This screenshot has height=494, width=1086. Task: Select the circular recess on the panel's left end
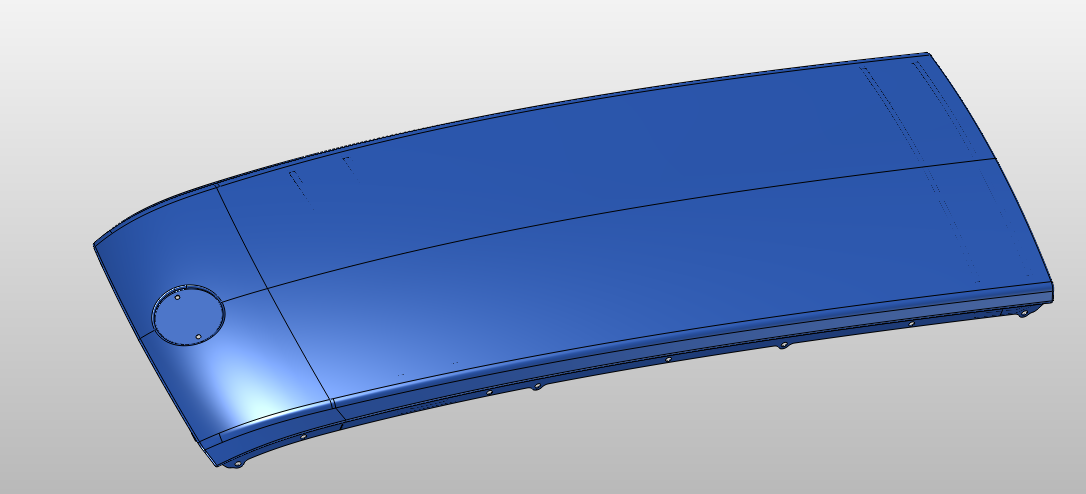point(188,314)
